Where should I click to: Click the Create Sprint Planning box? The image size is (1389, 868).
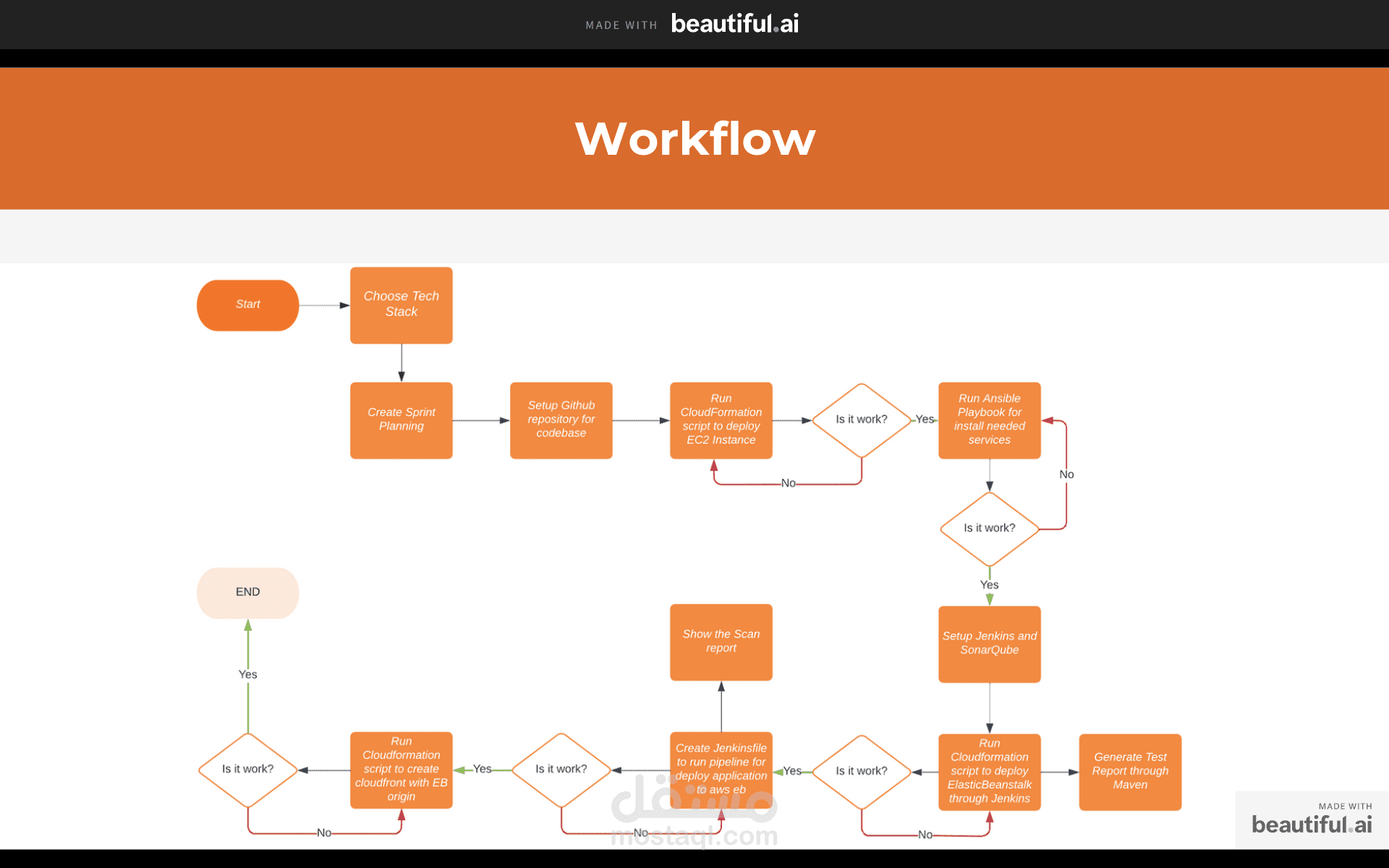pos(402,420)
